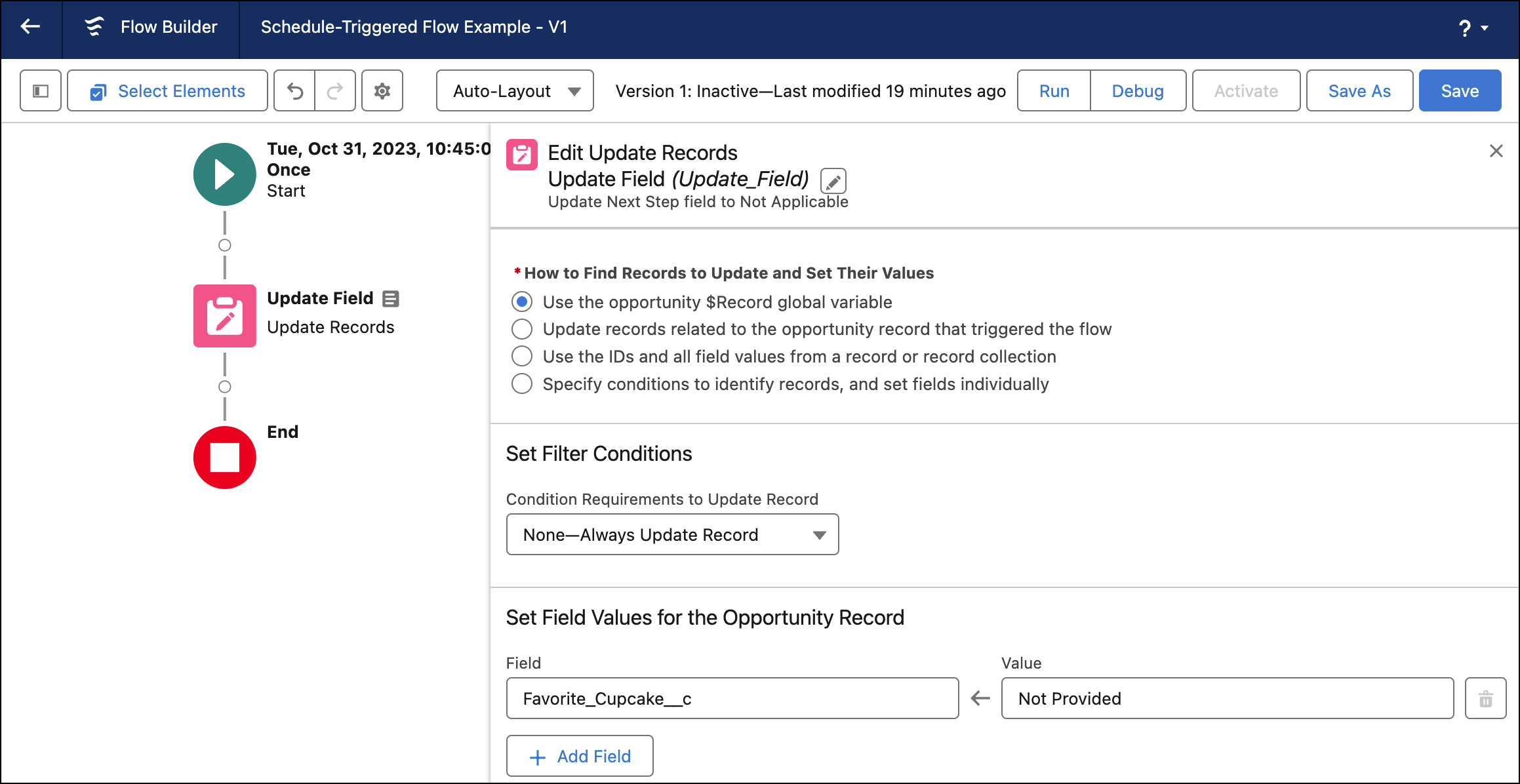Click the description note icon beside Update Field
The image size is (1520, 784).
[391, 299]
